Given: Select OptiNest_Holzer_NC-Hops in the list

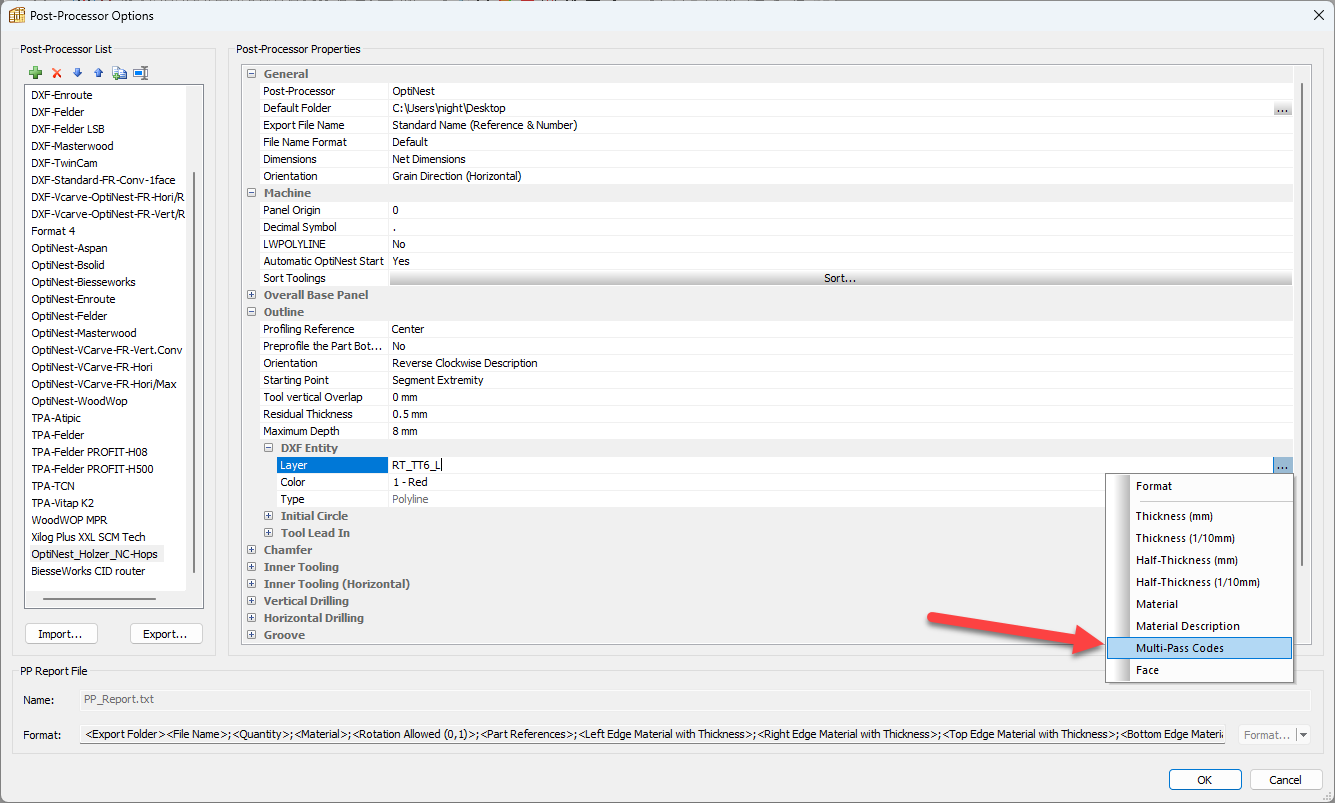Looking at the screenshot, I should (94, 554).
